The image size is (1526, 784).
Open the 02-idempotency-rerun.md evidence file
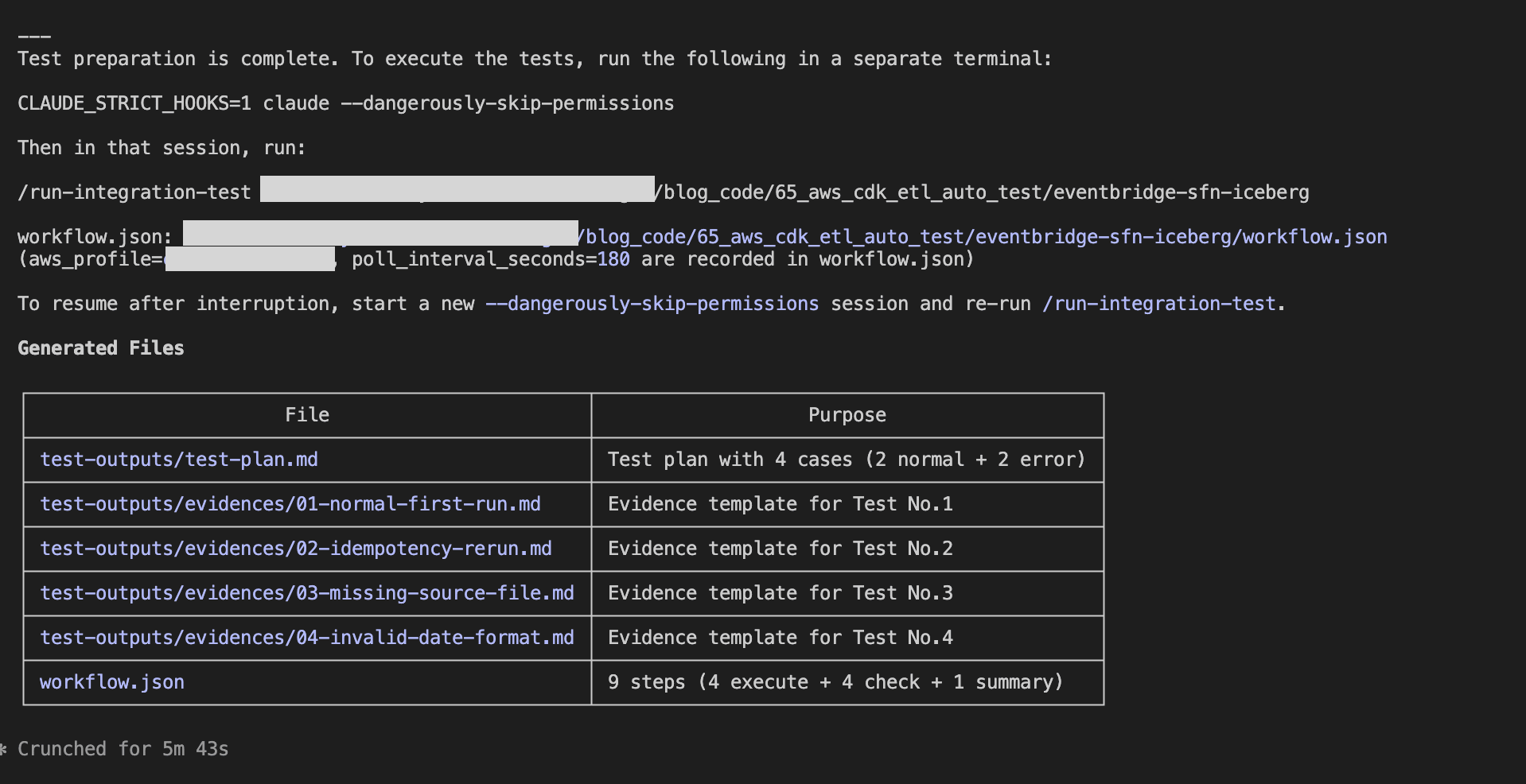point(295,548)
